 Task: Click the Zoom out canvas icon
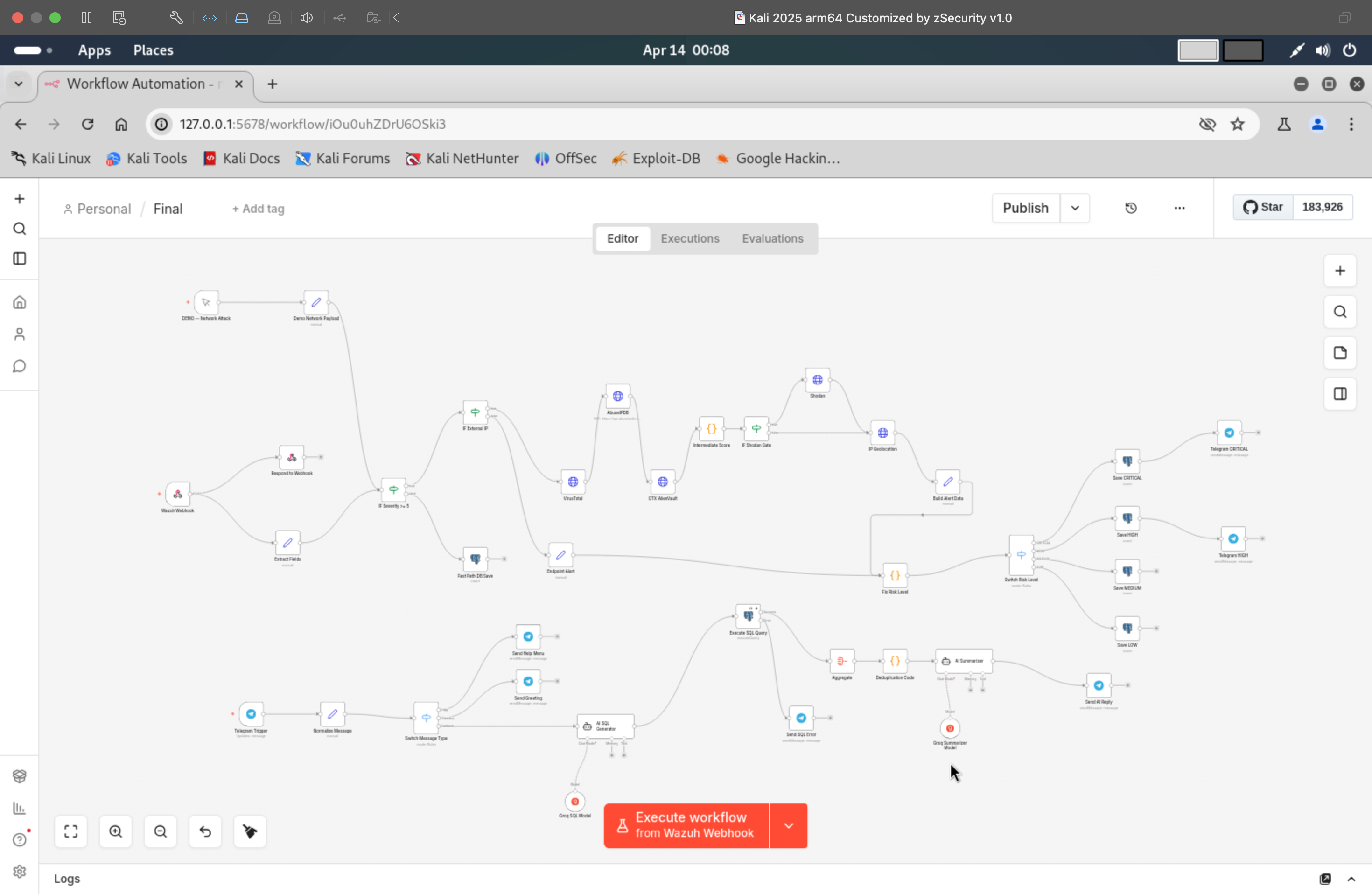point(160,831)
